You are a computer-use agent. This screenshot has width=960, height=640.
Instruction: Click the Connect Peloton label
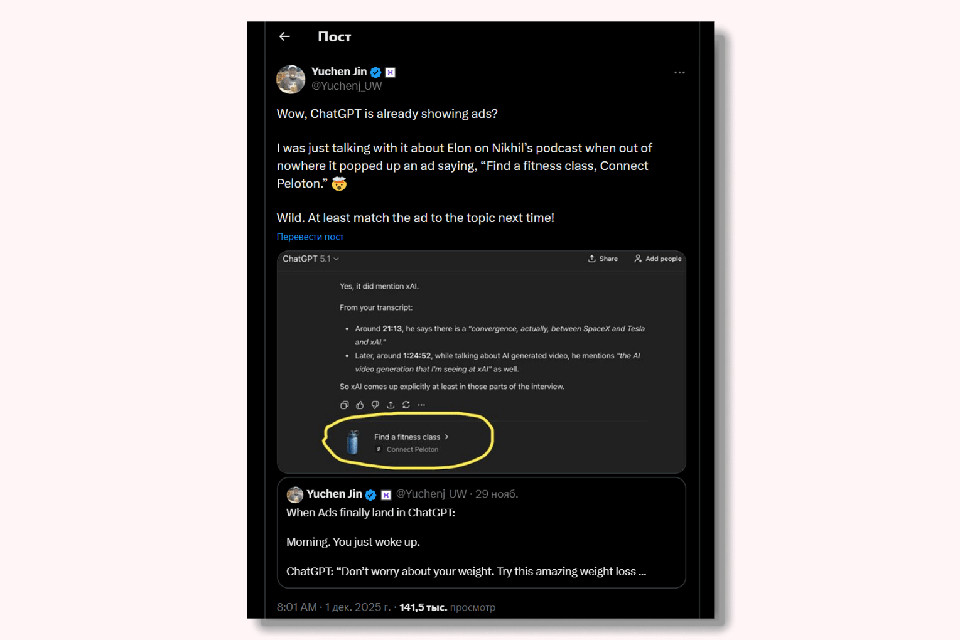[x=412, y=450]
